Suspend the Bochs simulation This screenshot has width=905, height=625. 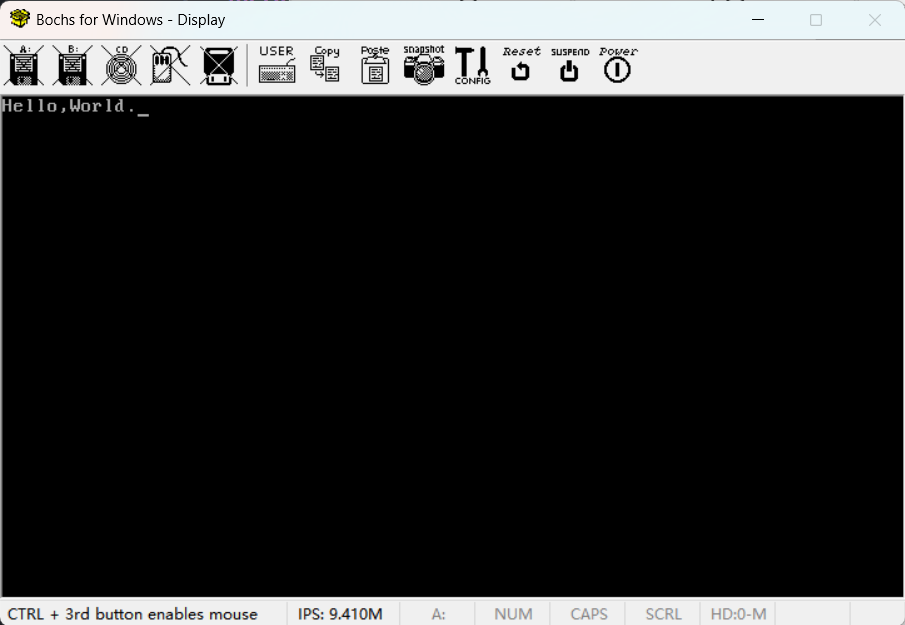coord(569,65)
